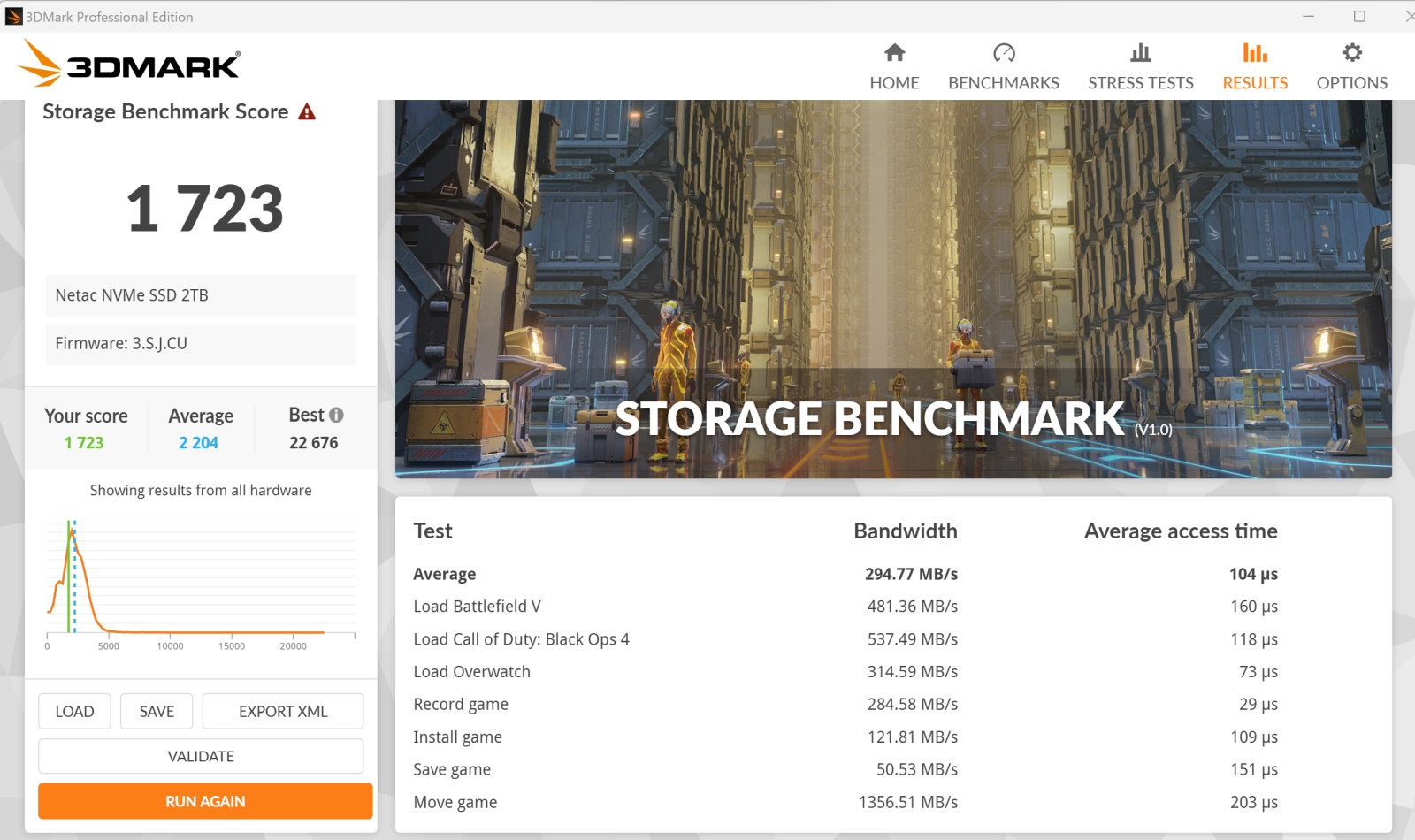This screenshot has width=1415, height=840.
Task: Click the 29 µs access time value
Action: click(x=1258, y=705)
